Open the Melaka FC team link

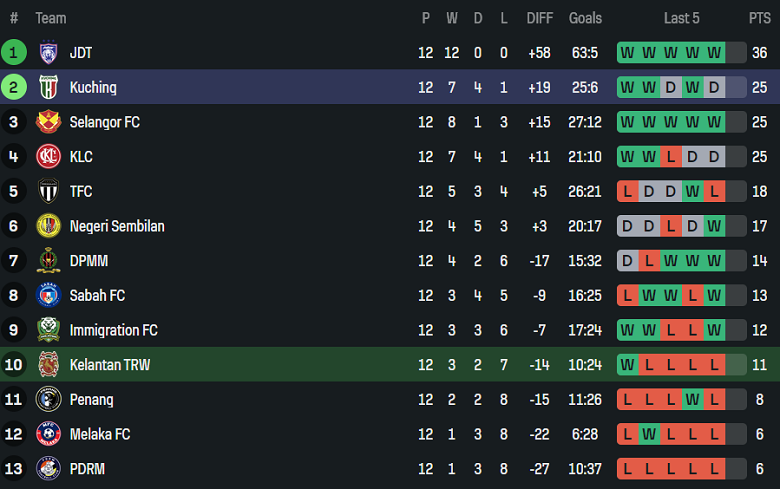[100, 434]
